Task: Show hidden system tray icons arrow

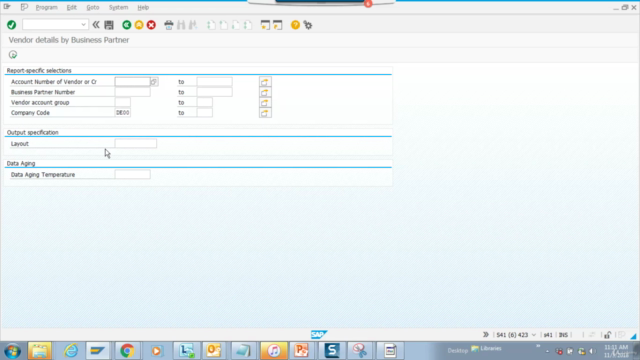Action: click(547, 351)
